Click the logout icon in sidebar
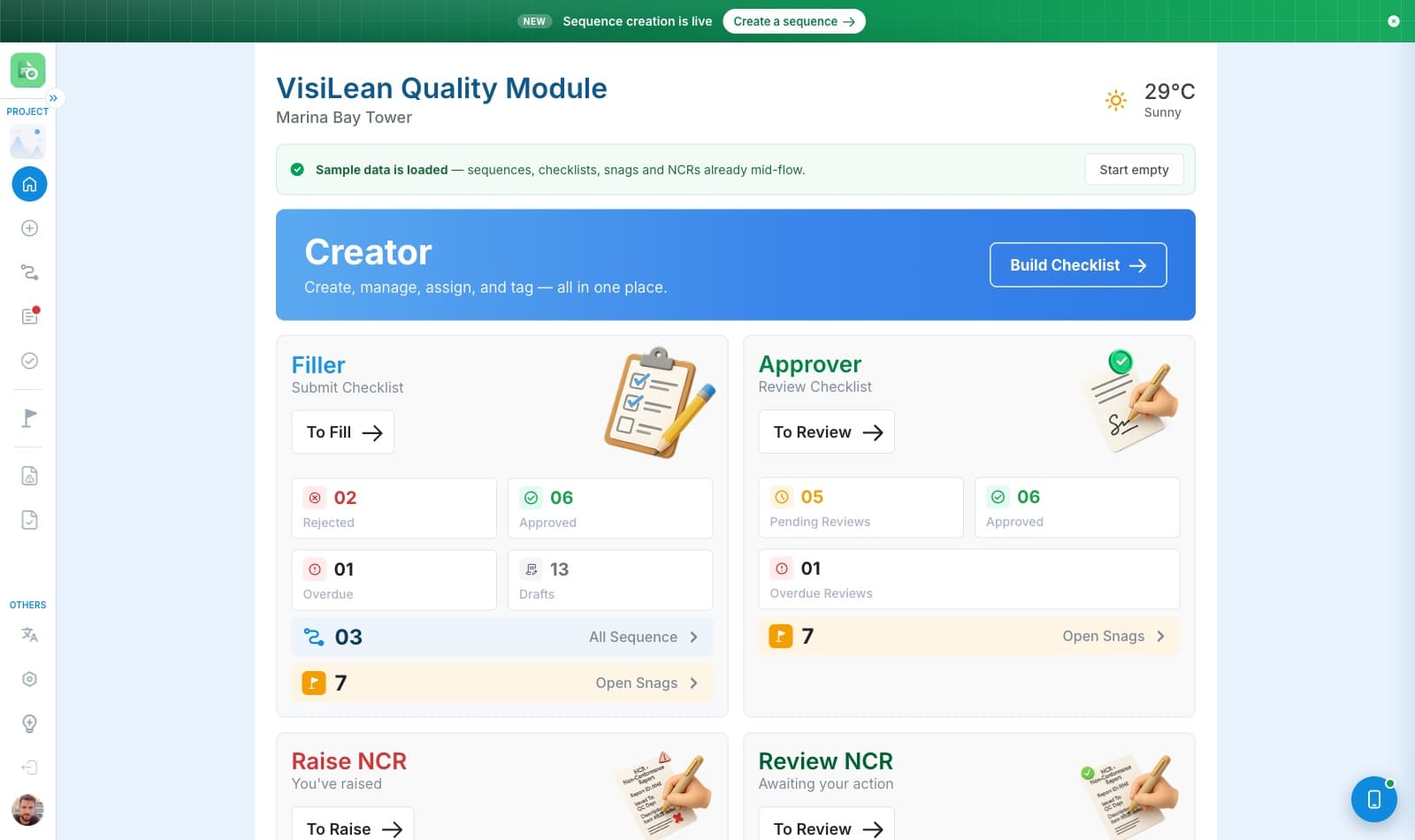This screenshot has height=840, width=1415. tap(29, 767)
